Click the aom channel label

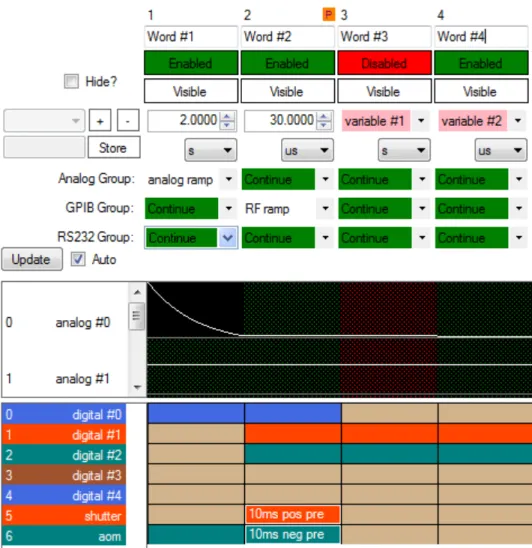(x=64, y=536)
